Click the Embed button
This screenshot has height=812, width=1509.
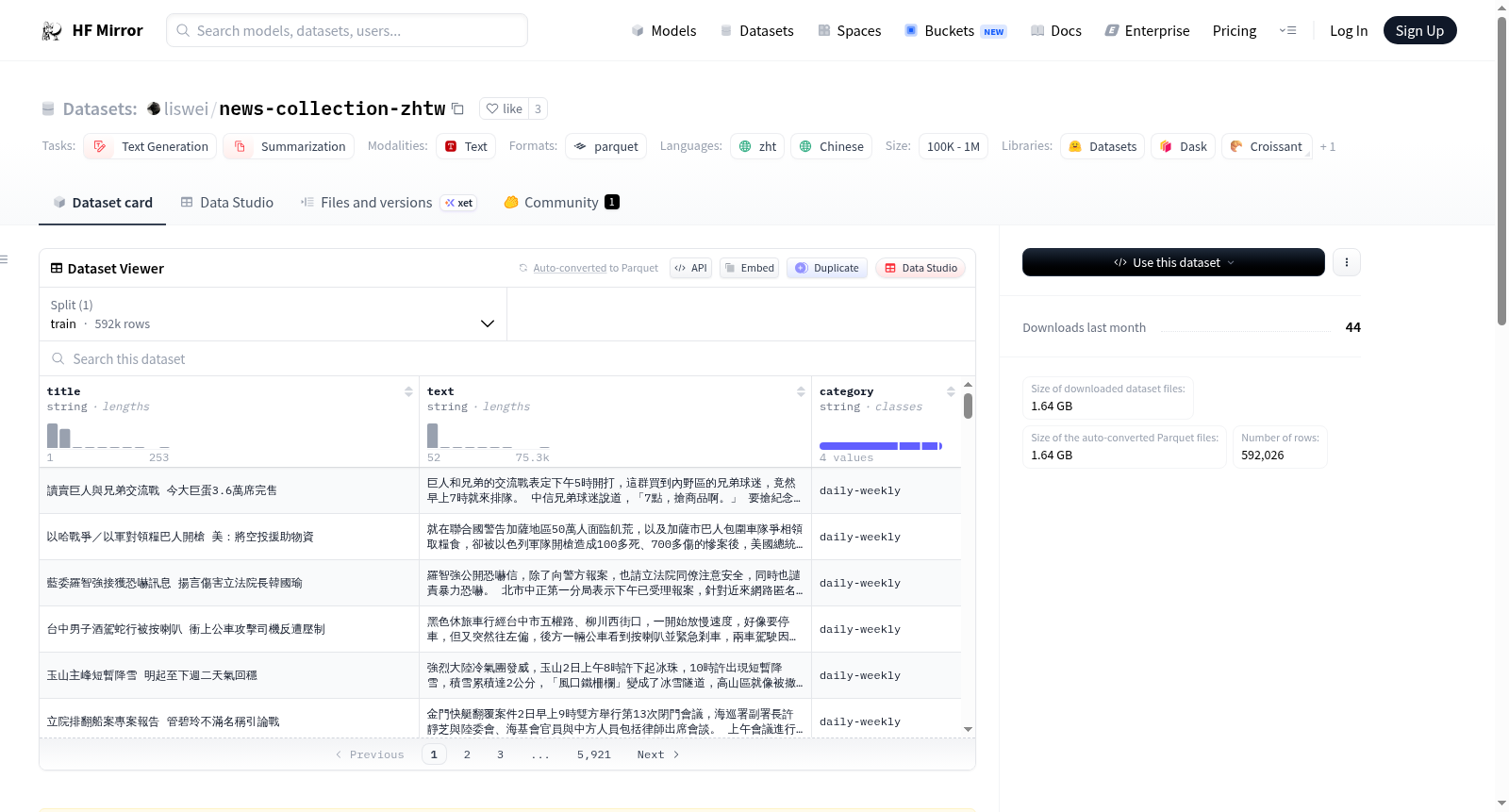(x=749, y=268)
